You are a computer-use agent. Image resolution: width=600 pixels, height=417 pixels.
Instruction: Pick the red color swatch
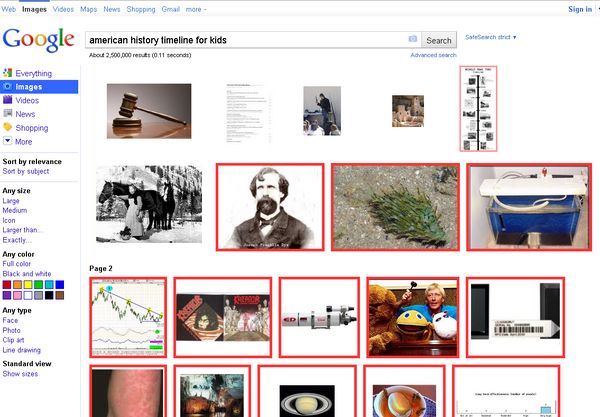[7, 285]
